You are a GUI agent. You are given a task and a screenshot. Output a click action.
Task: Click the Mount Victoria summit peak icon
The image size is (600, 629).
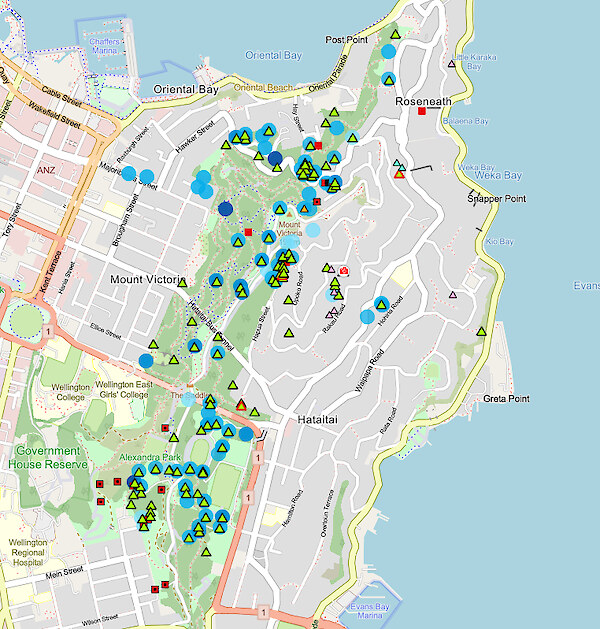click(289, 215)
